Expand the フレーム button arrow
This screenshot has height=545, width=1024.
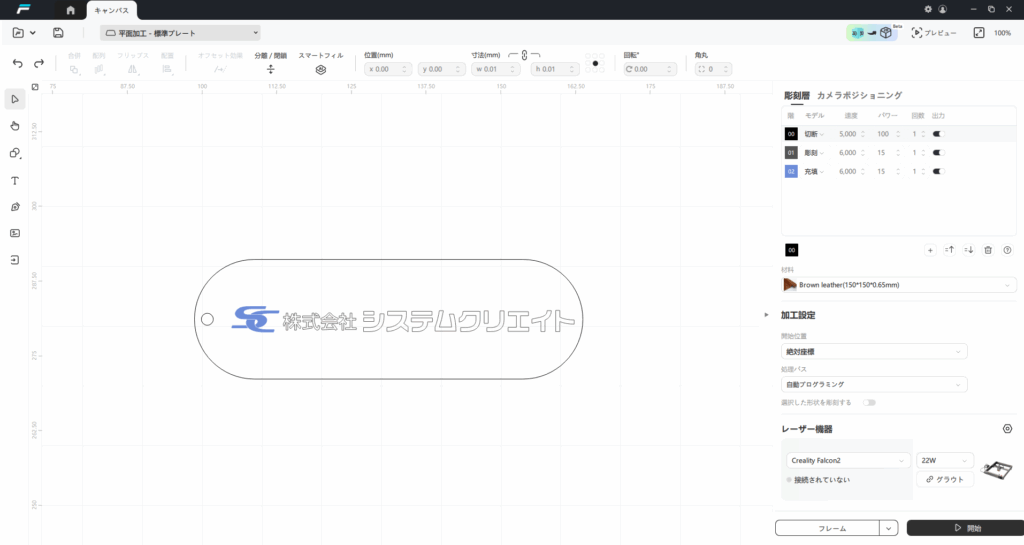(888, 528)
